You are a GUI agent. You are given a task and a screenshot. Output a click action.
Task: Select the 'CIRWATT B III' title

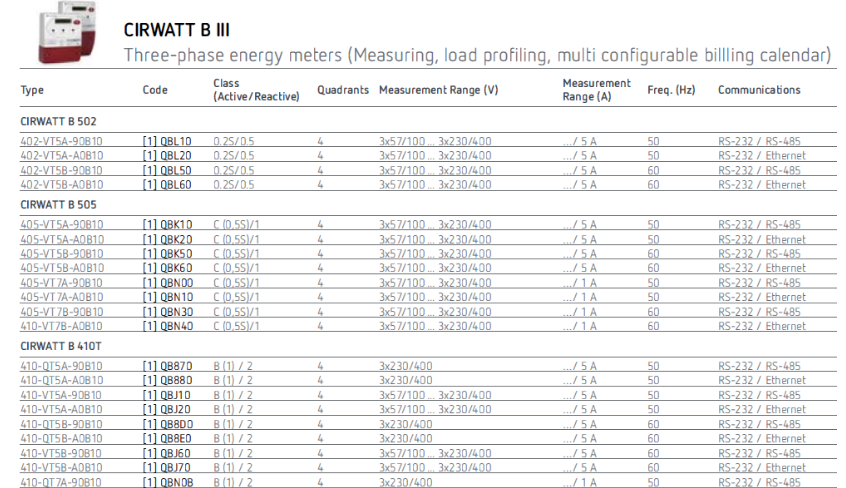tap(176, 30)
